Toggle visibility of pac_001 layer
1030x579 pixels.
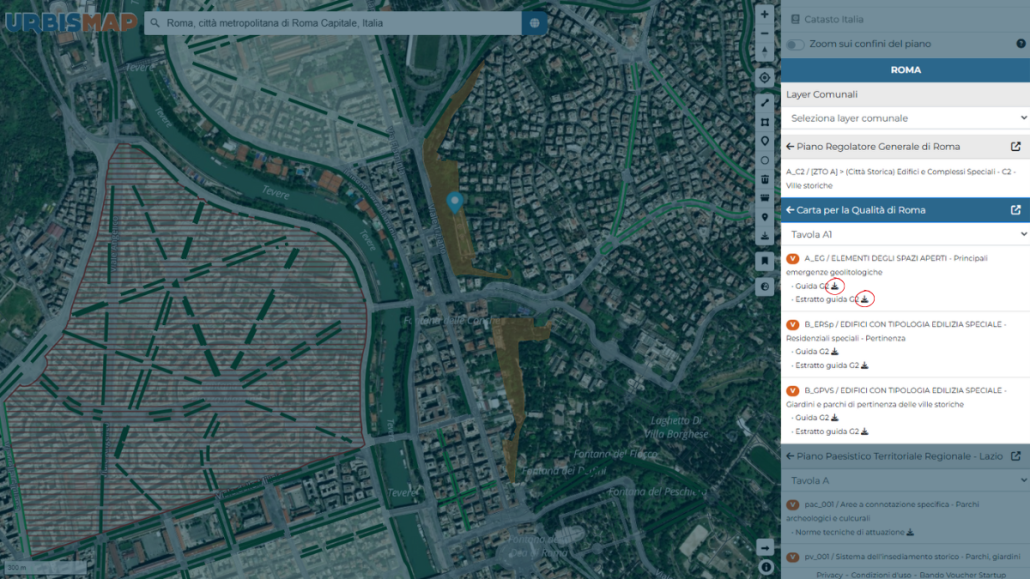coord(793,505)
